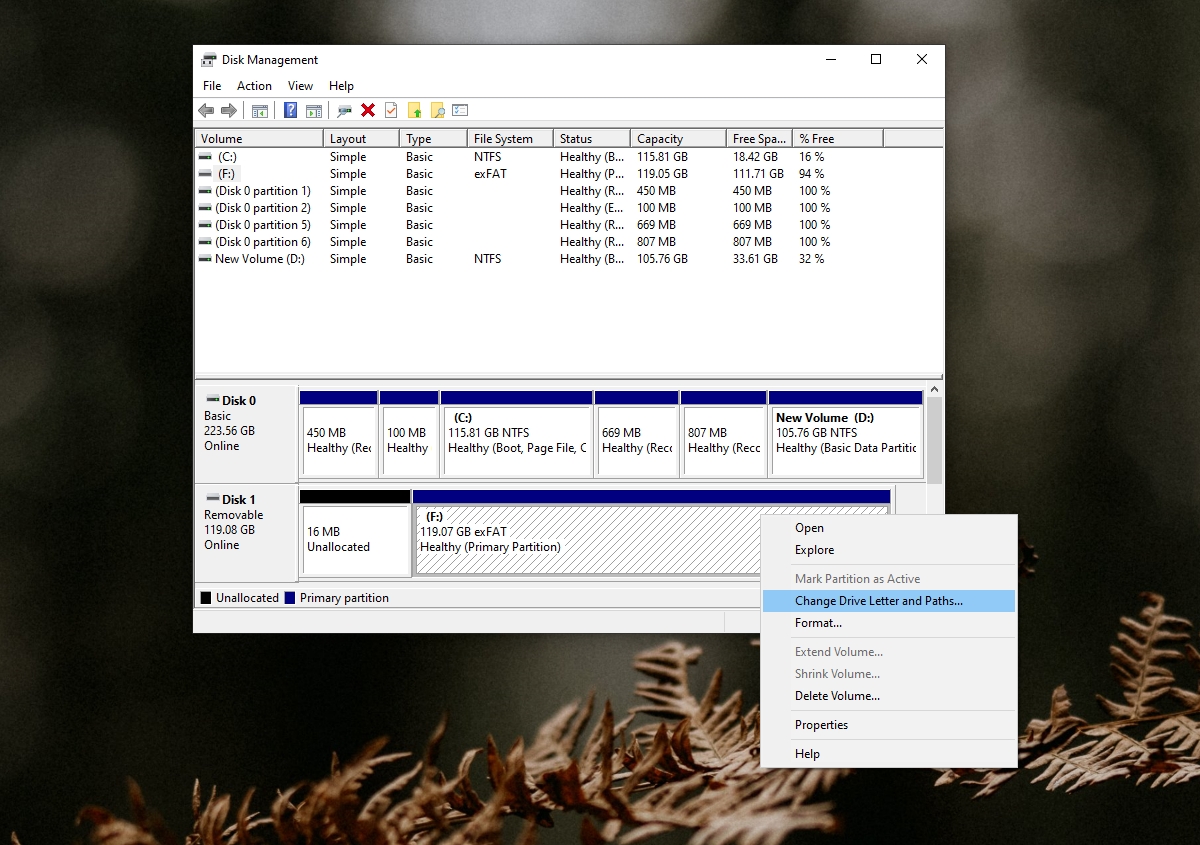Click Delete Volume in the context menu
Screen dimensions: 1200x845
(838, 696)
